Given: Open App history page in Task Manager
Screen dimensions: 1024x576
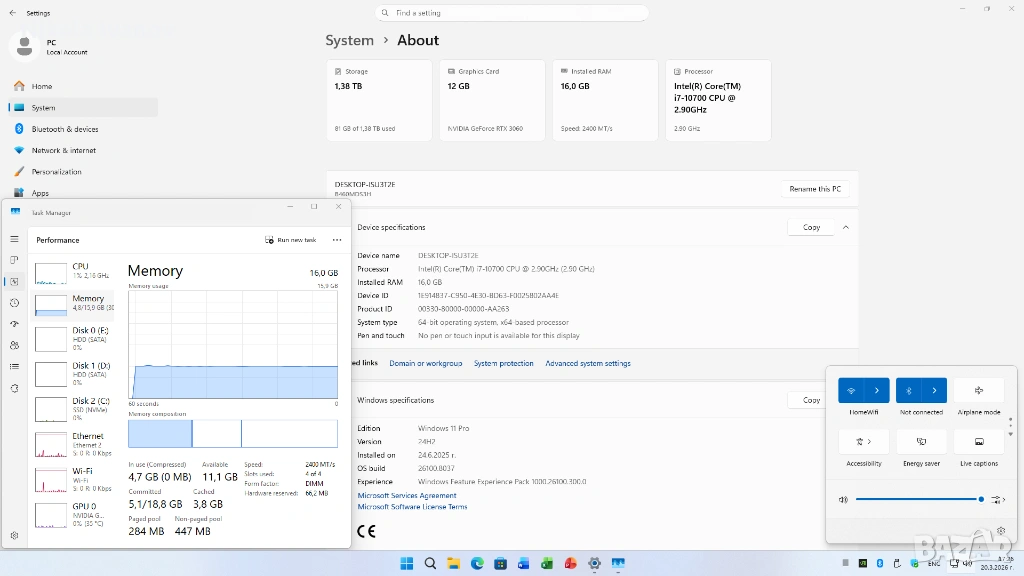Looking at the screenshot, I should [14, 303].
